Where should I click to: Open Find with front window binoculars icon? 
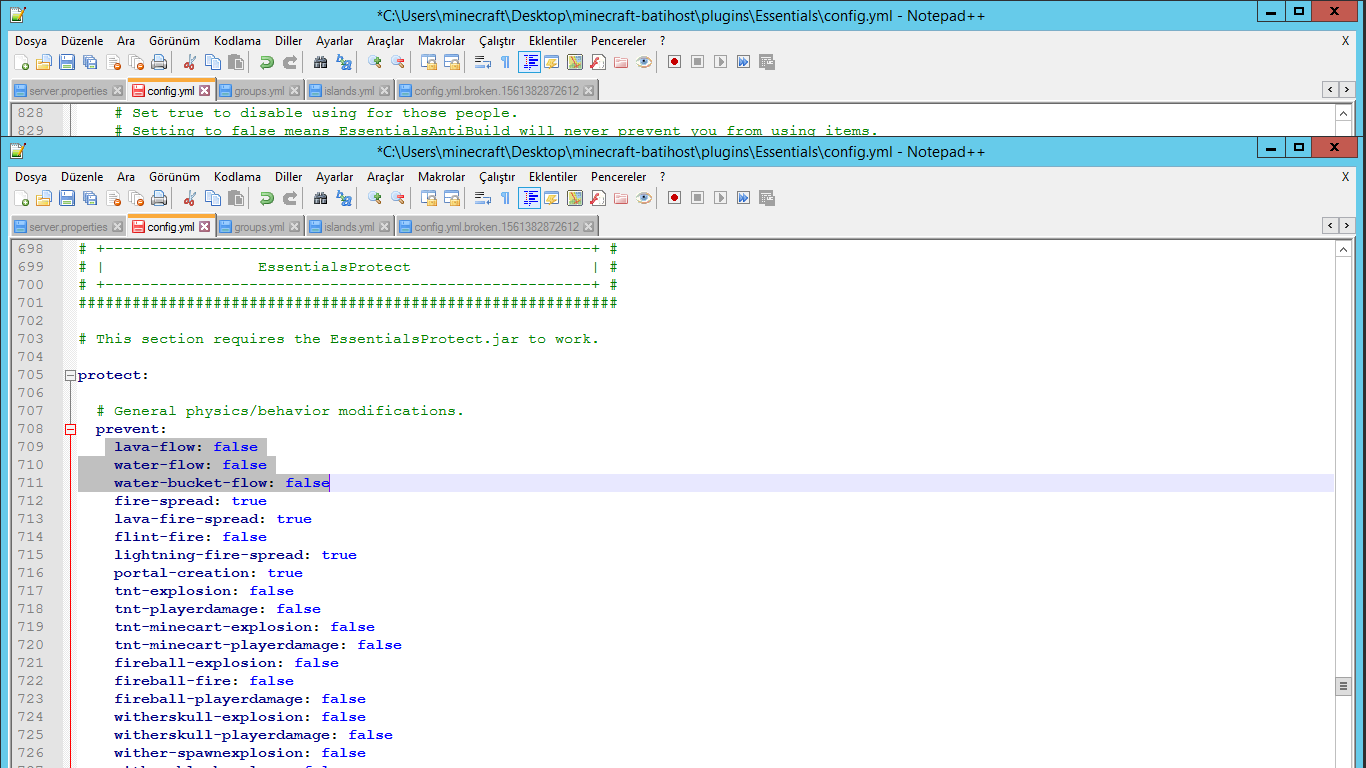click(x=320, y=198)
